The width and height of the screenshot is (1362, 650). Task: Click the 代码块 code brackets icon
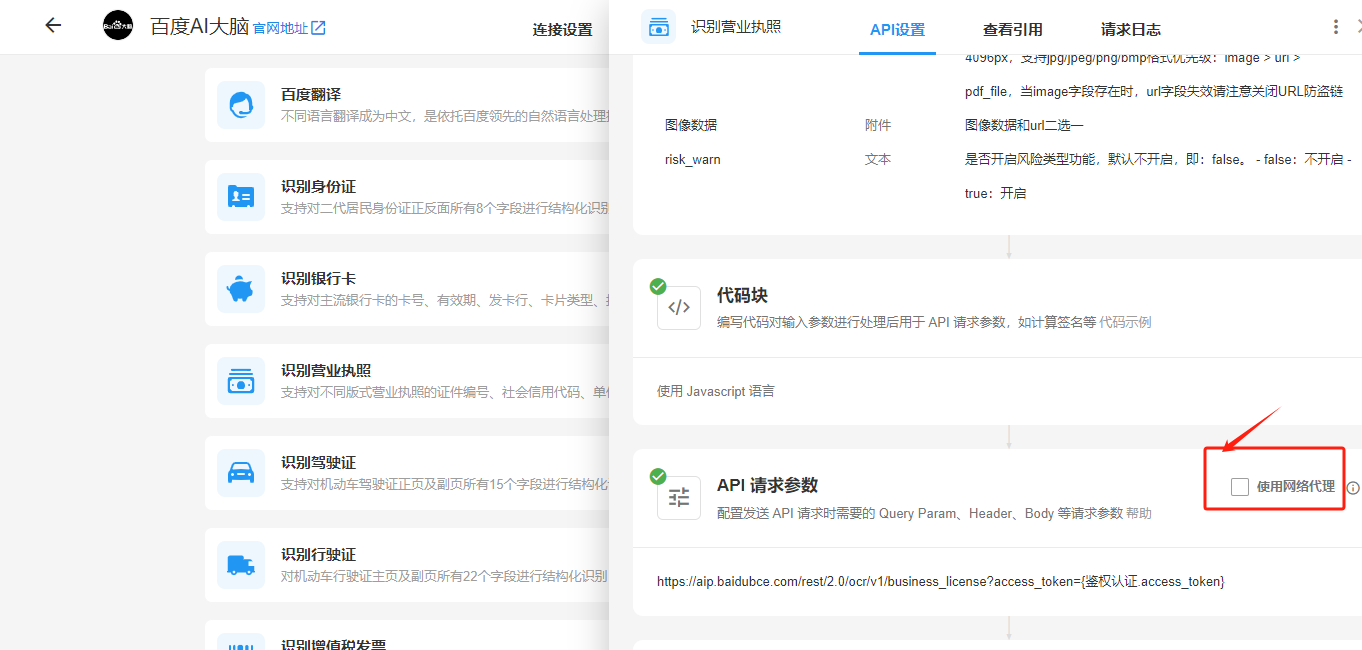[x=678, y=308]
